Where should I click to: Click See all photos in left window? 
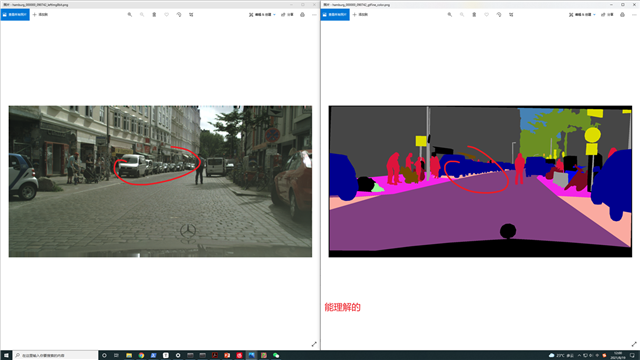(x=15, y=15)
